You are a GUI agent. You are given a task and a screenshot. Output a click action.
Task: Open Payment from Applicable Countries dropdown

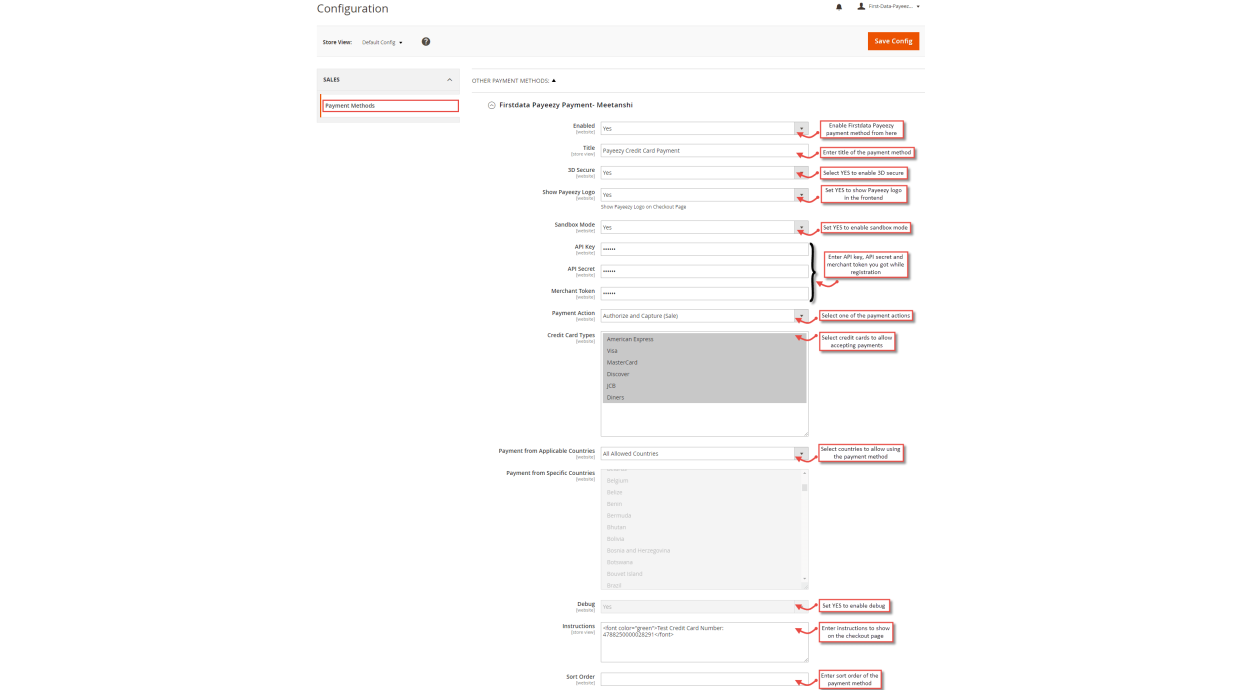pos(704,454)
